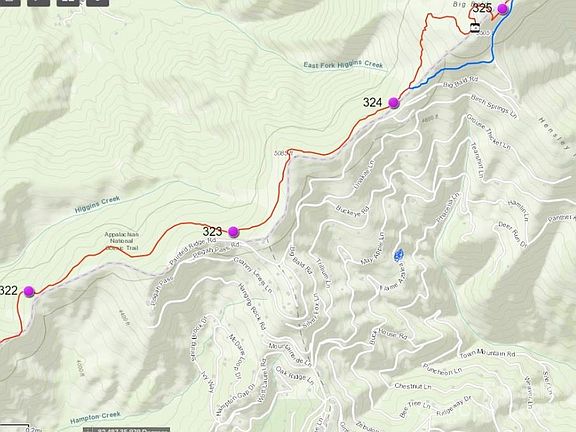The image size is (576, 432).
Task: Click the purple mile marker 325
Action: tap(503, 9)
